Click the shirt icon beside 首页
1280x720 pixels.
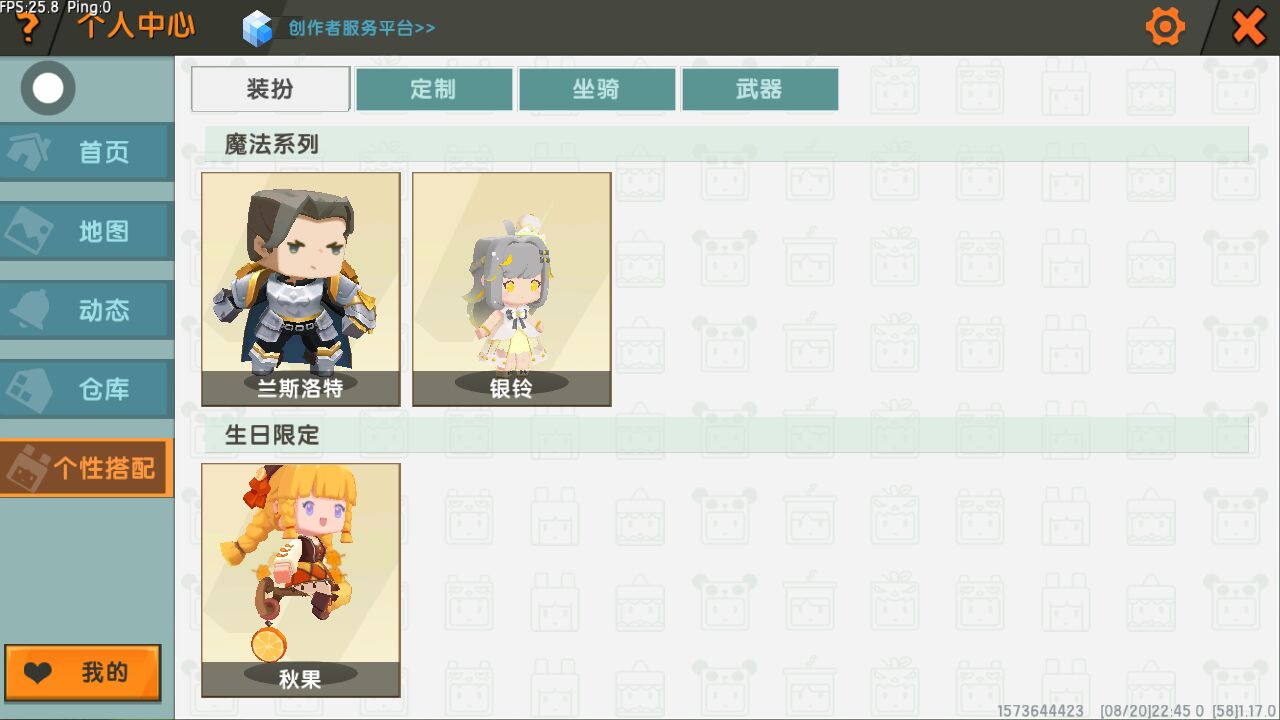(30, 152)
